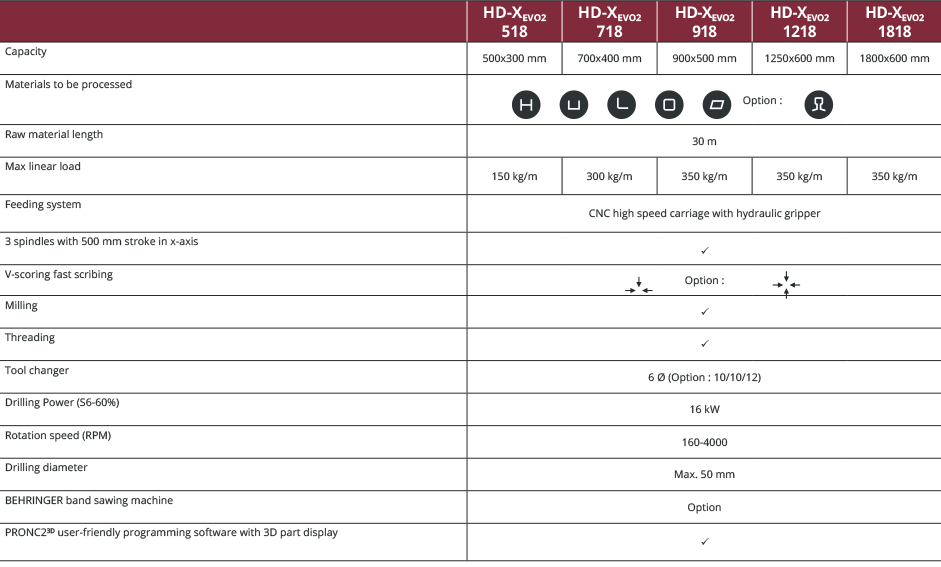Click the 1250x600 mm capacity cell
The width and height of the screenshot is (941, 567).
coord(799,58)
